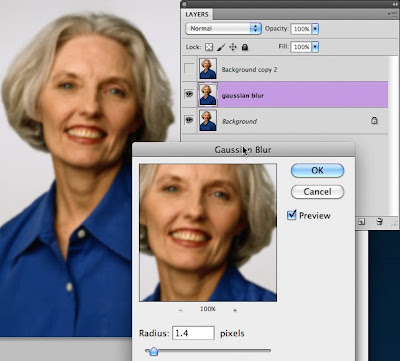Open the Layers panel flyout menu
The width and height of the screenshot is (400, 361).
pos(391,14)
